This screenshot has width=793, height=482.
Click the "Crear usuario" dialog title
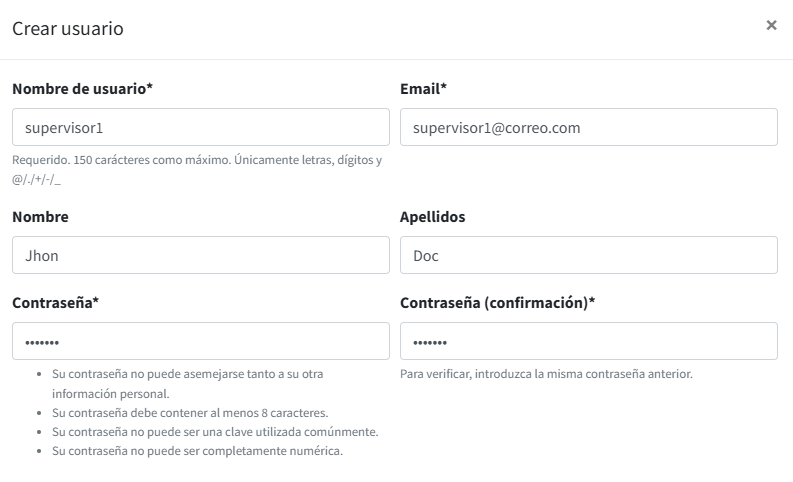[68, 28]
